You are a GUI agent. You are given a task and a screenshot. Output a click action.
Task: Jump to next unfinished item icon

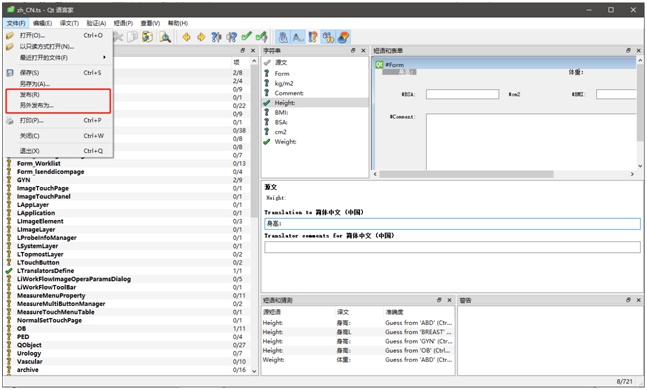(231, 37)
